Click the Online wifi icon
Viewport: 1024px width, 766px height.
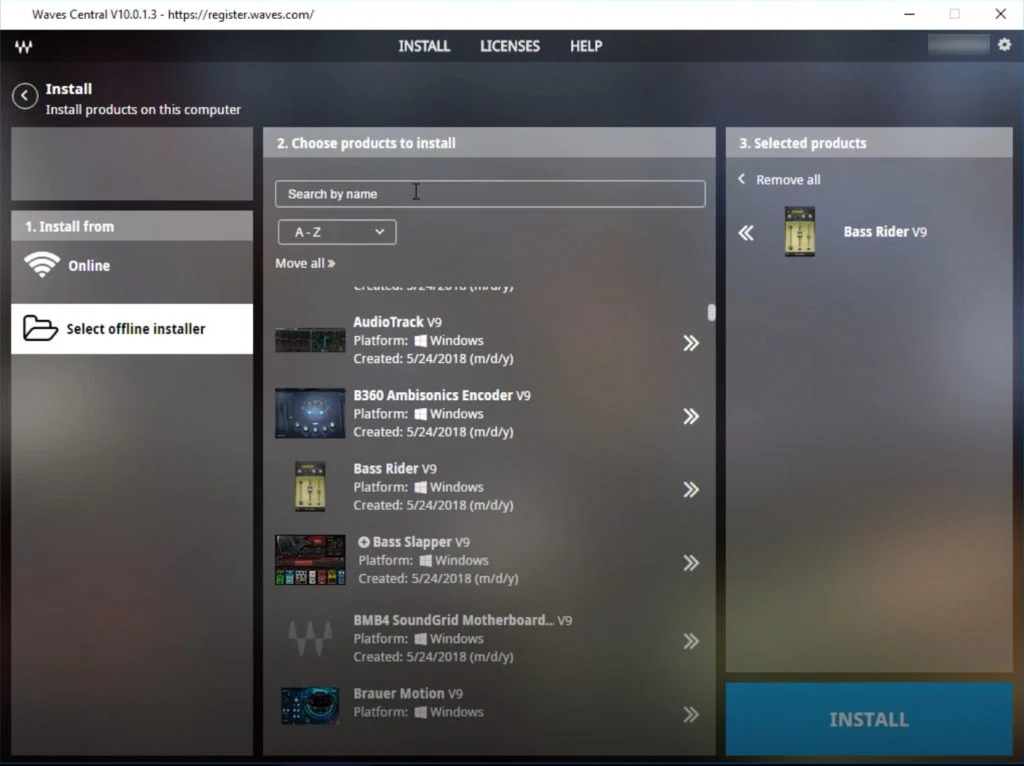(42, 265)
